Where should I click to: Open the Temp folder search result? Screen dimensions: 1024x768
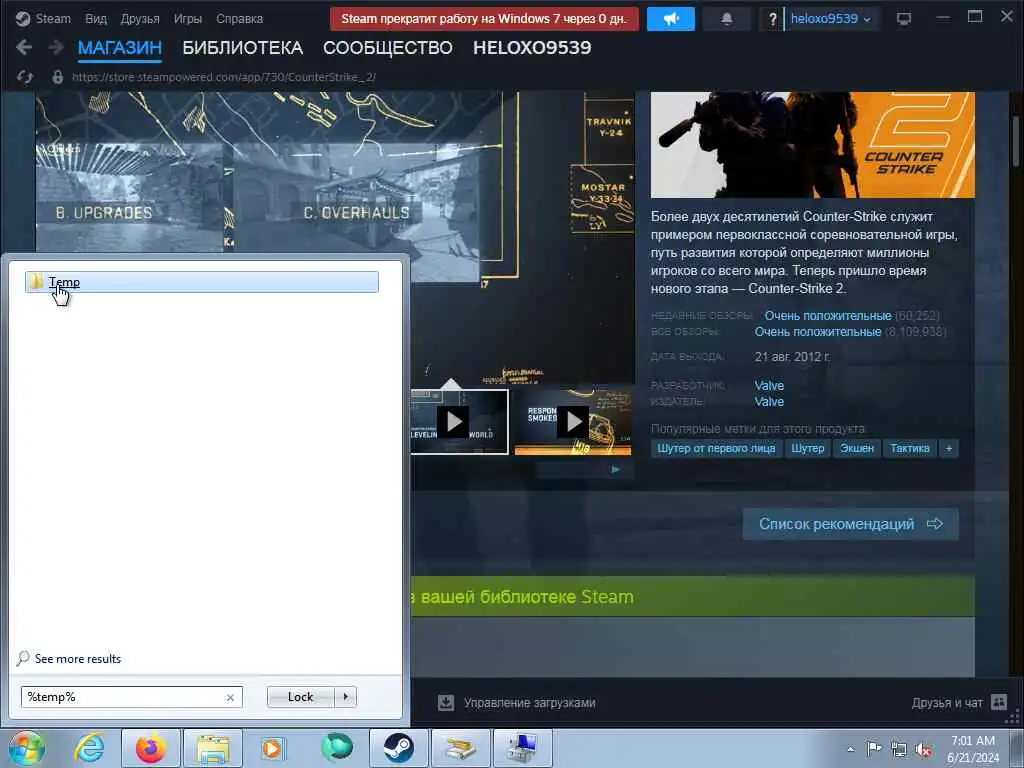(x=202, y=282)
